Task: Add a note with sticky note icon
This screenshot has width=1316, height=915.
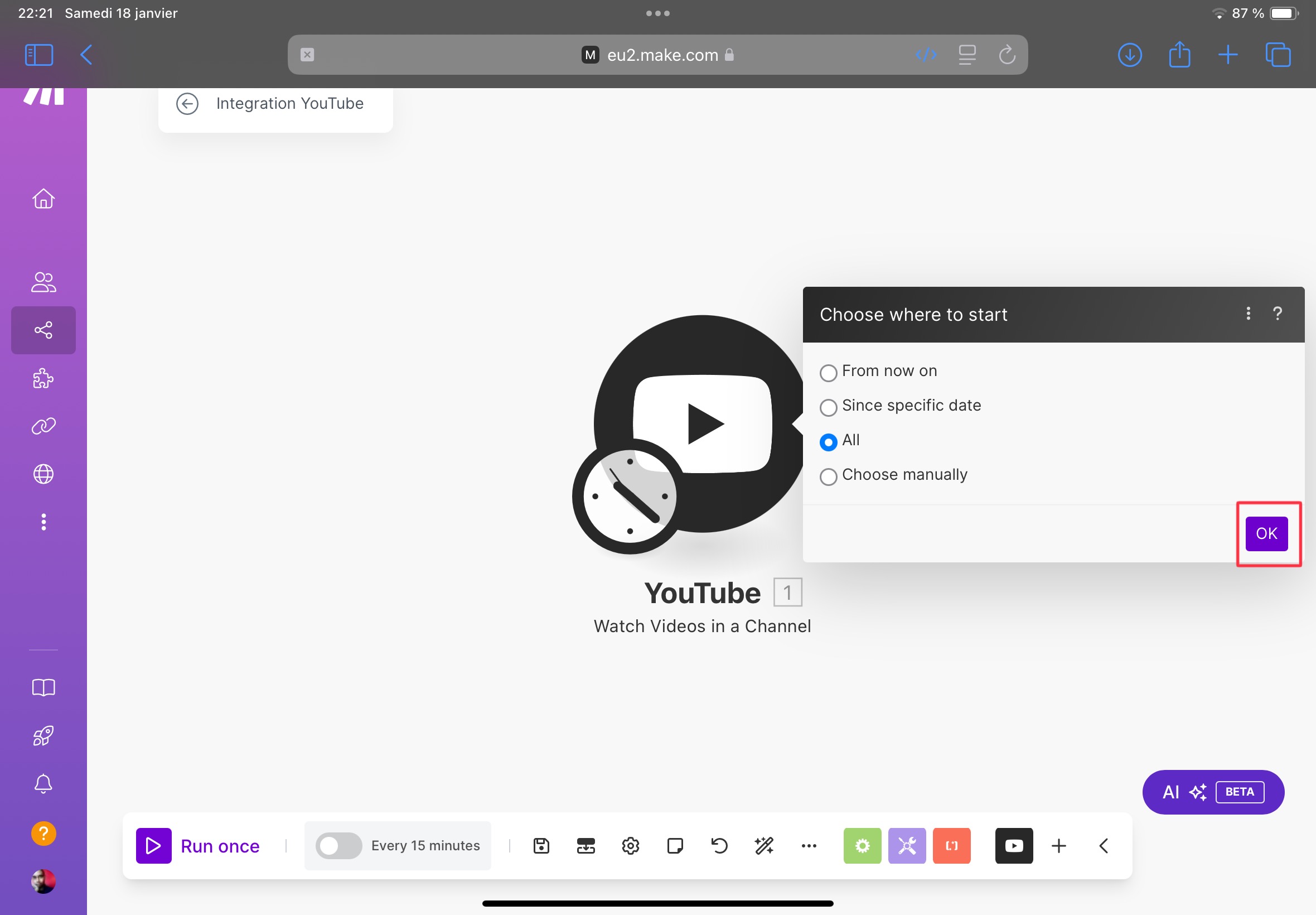Action: (675, 846)
